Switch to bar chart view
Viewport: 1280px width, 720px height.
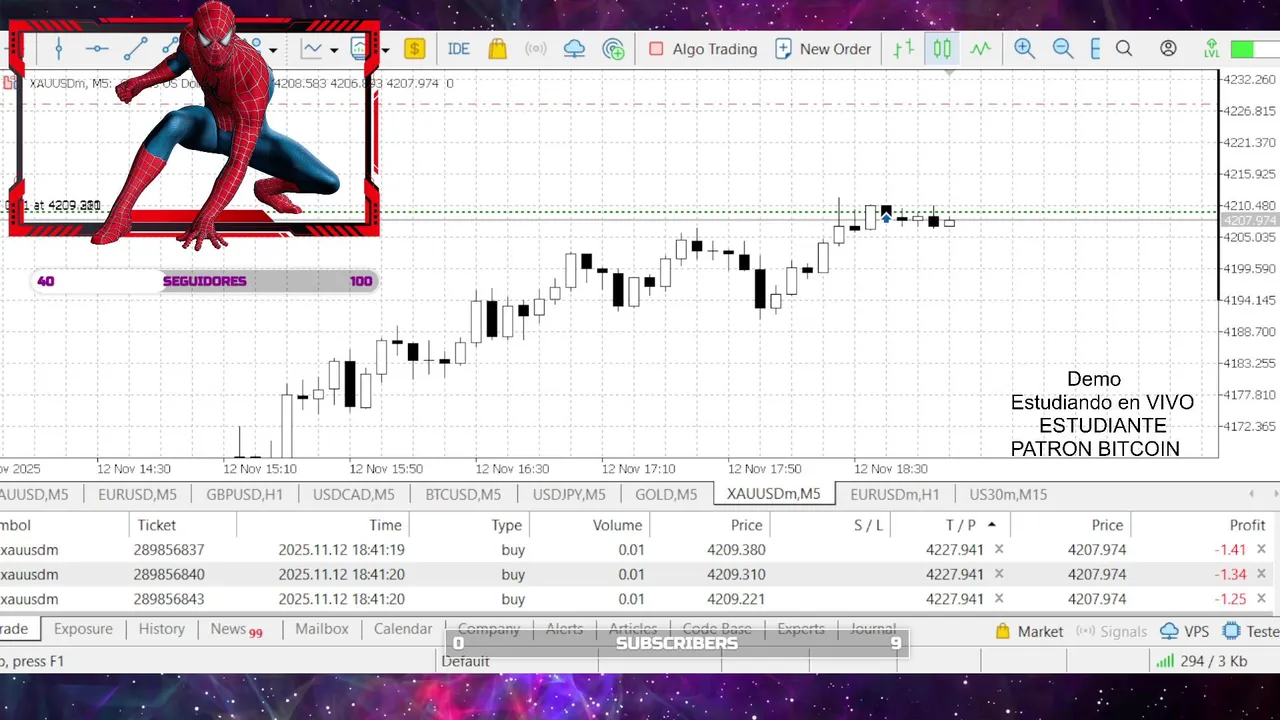tap(904, 48)
